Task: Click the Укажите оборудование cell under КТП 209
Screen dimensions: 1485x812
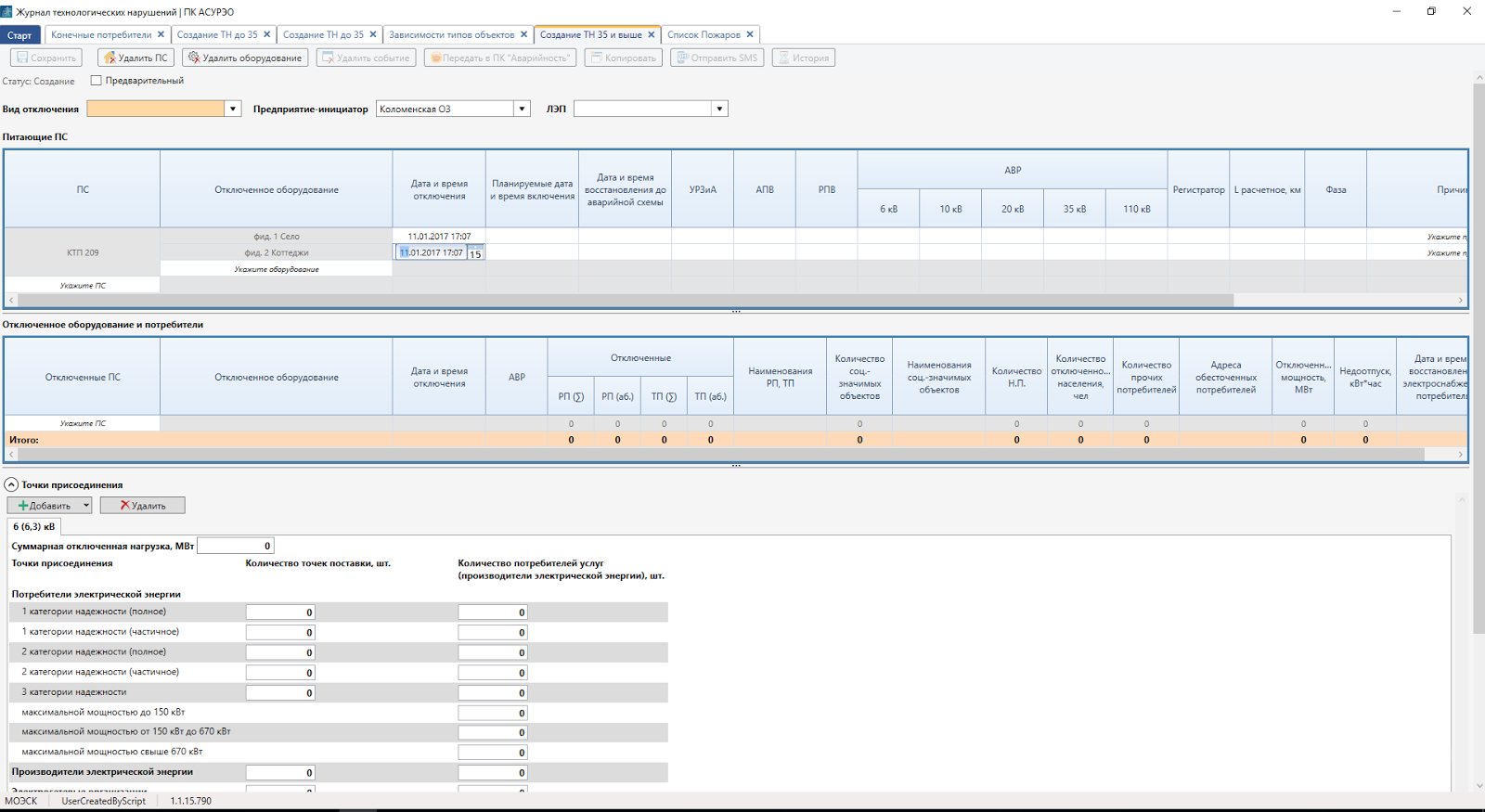Action: tap(276, 269)
